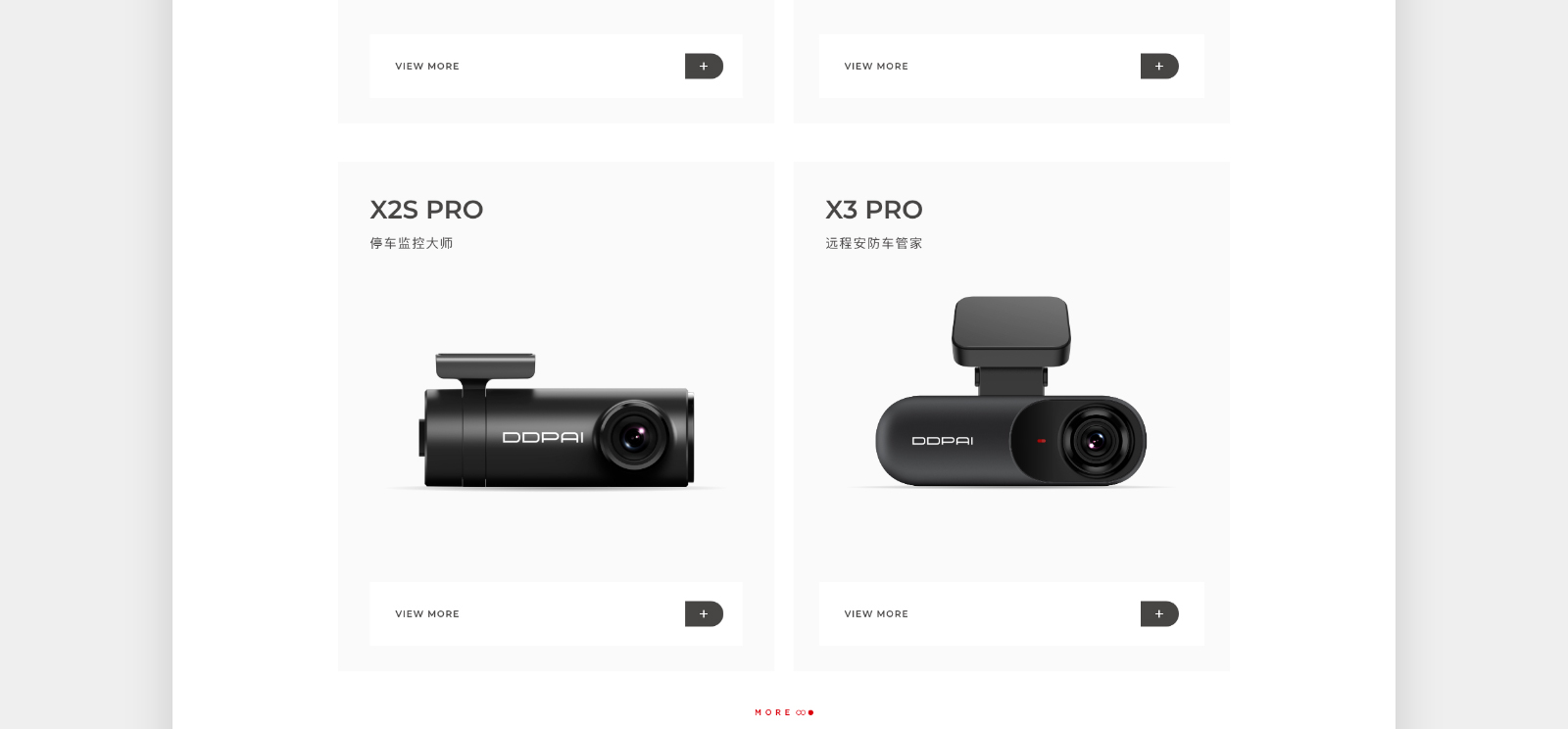Click the plus icon in the X2S PRO card
This screenshot has height=729, width=1568.
[x=704, y=613]
